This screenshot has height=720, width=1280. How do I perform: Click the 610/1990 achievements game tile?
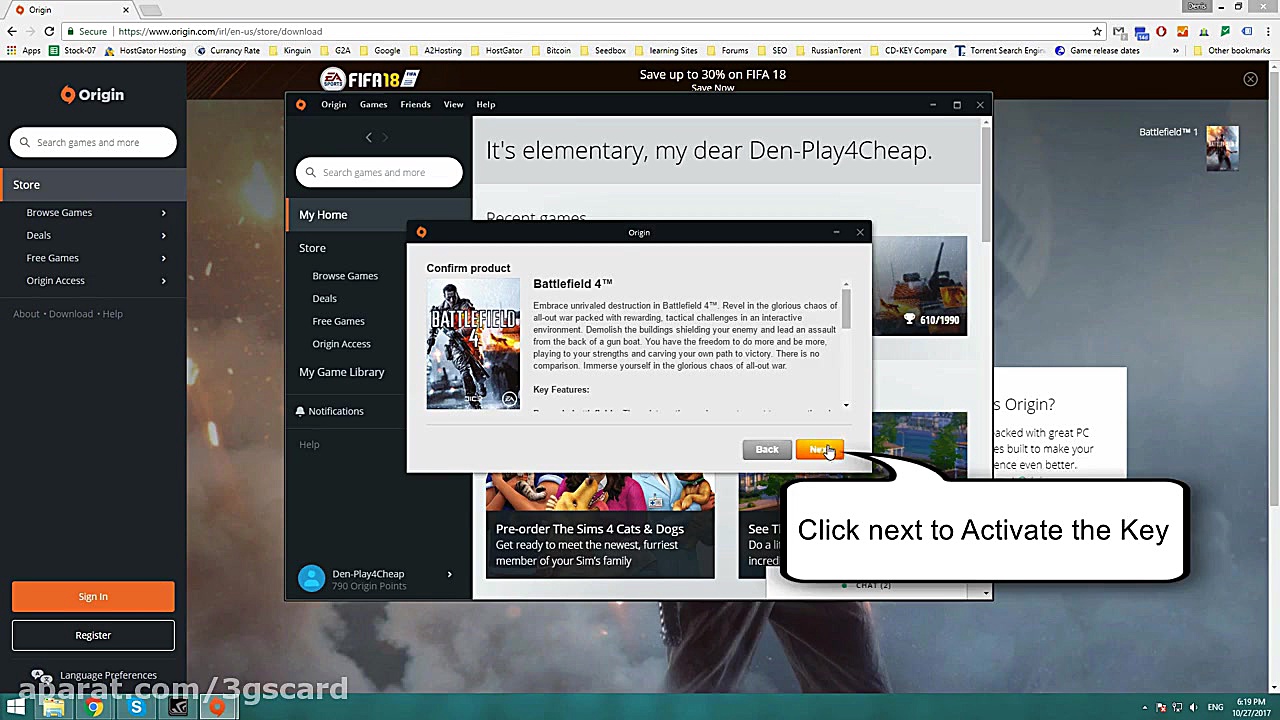pos(920,286)
